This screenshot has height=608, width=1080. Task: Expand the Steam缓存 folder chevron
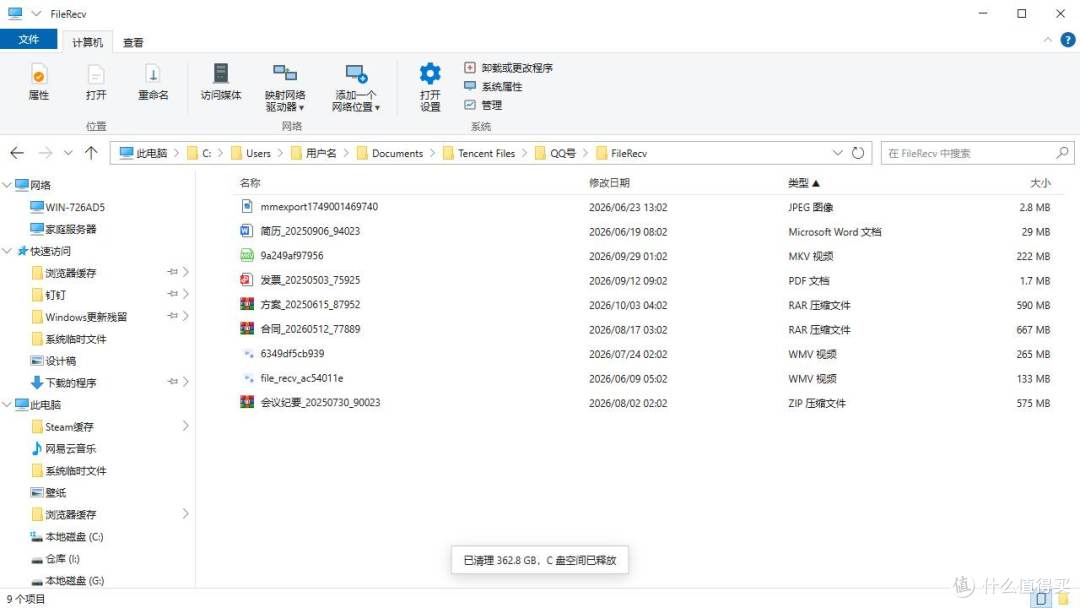click(185, 426)
